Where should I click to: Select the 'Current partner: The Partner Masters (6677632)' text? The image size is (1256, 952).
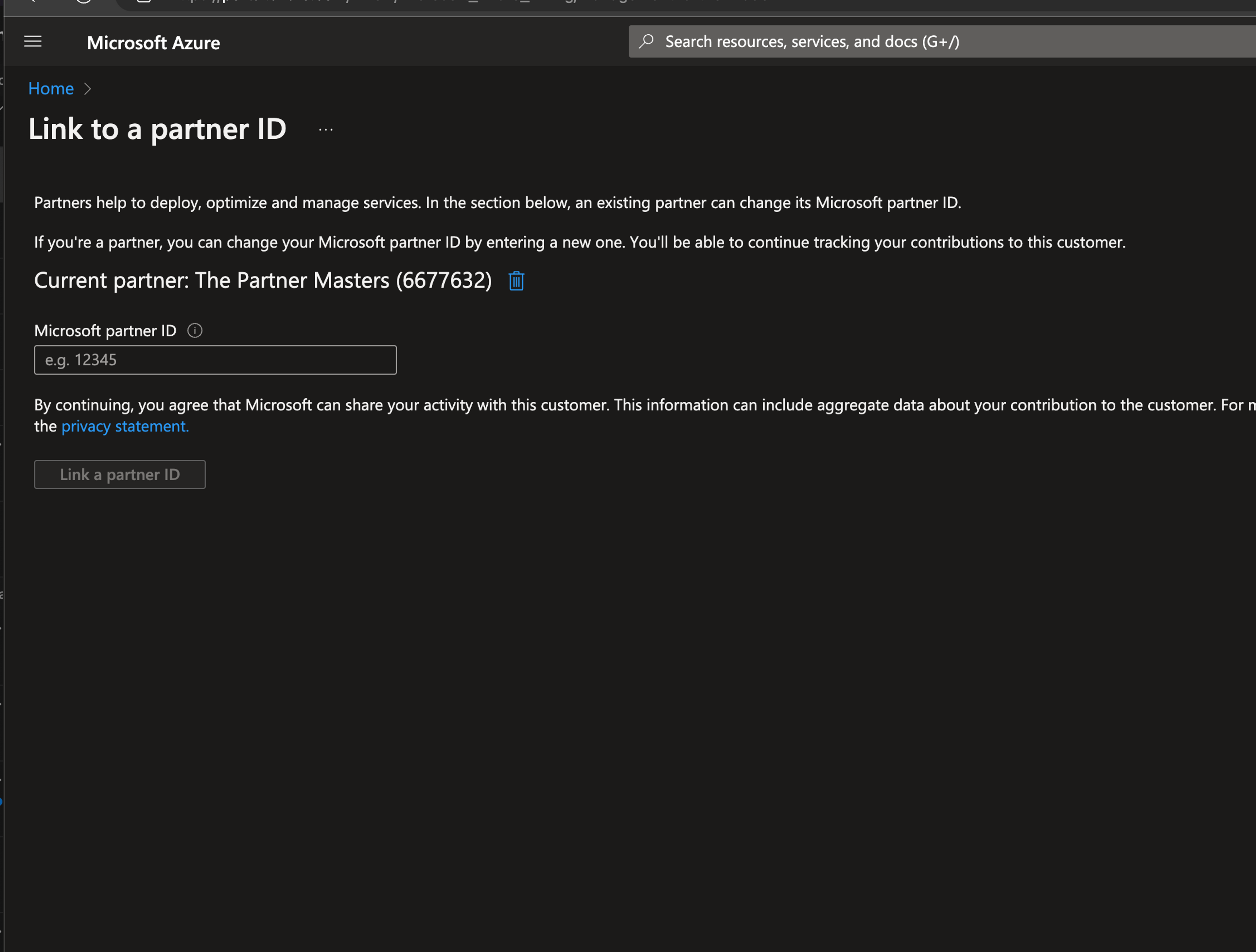pos(263,281)
